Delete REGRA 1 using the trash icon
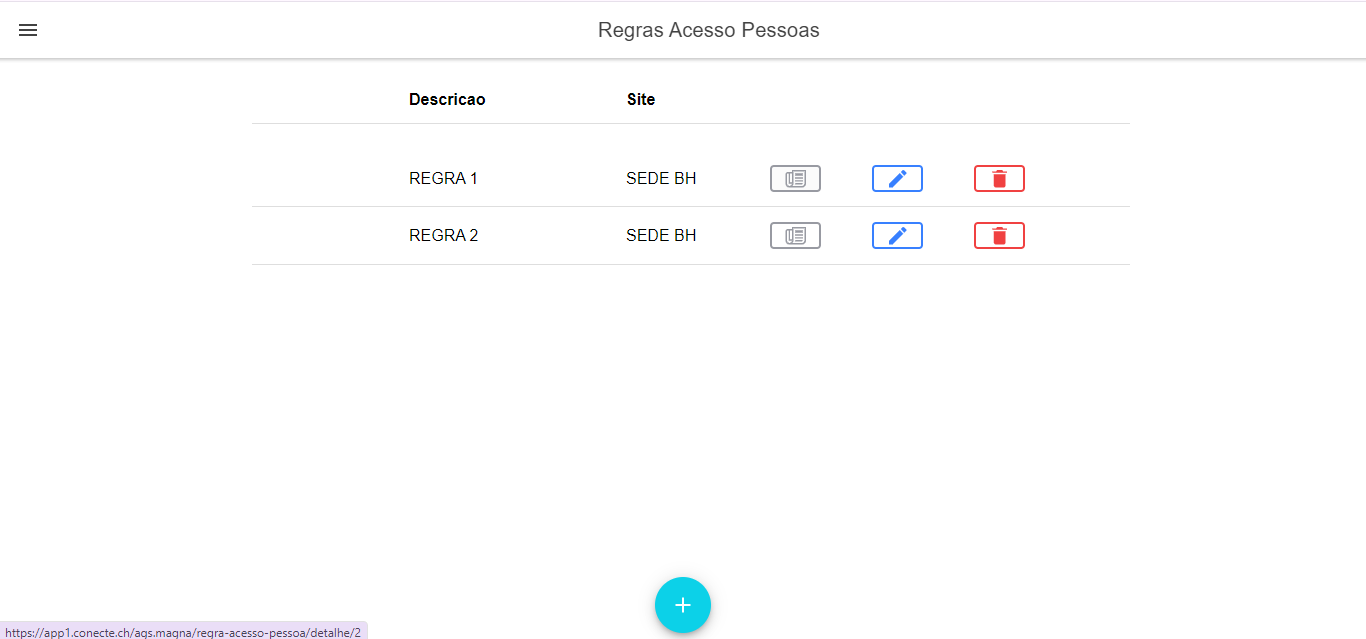Viewport: 1366px width, 639px height. tap(999, 179)
